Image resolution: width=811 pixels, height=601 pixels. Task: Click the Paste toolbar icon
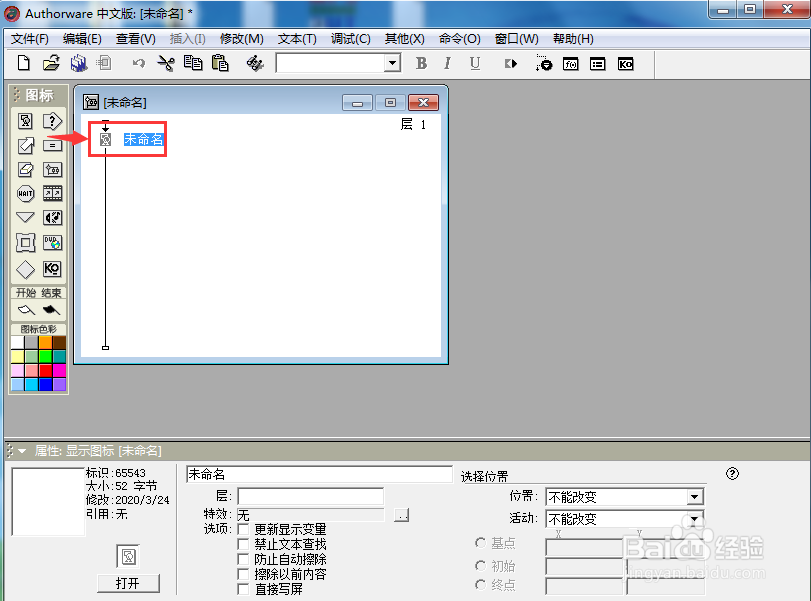point(220,63)
